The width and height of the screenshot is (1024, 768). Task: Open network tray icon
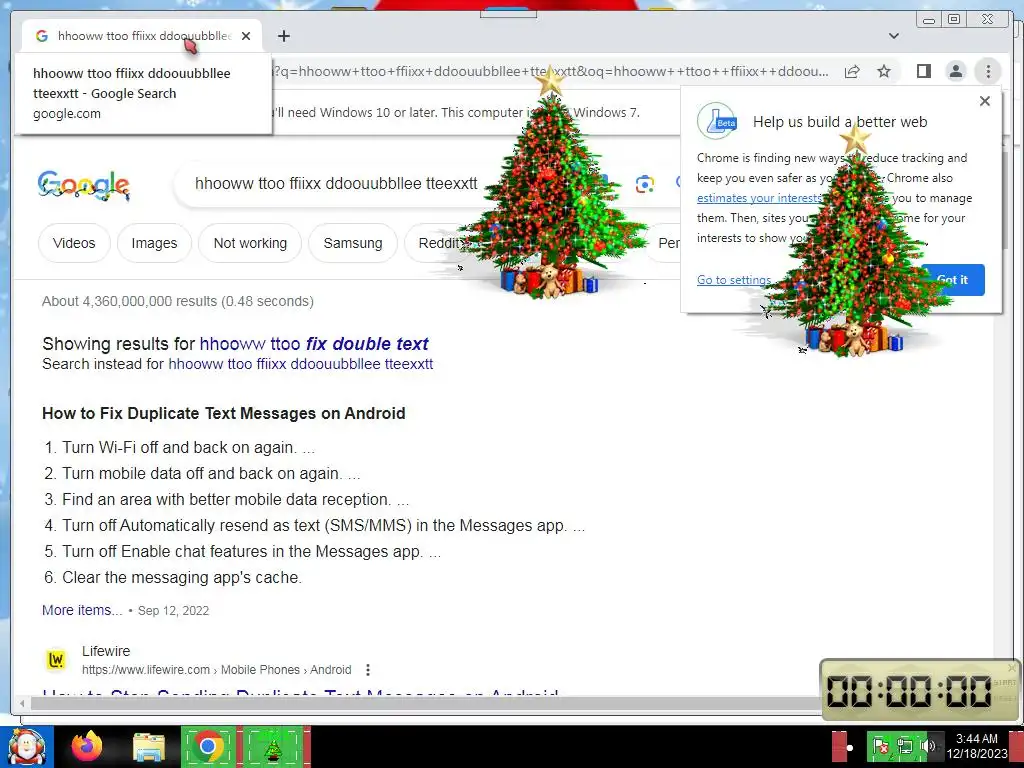tap(904, 746)
